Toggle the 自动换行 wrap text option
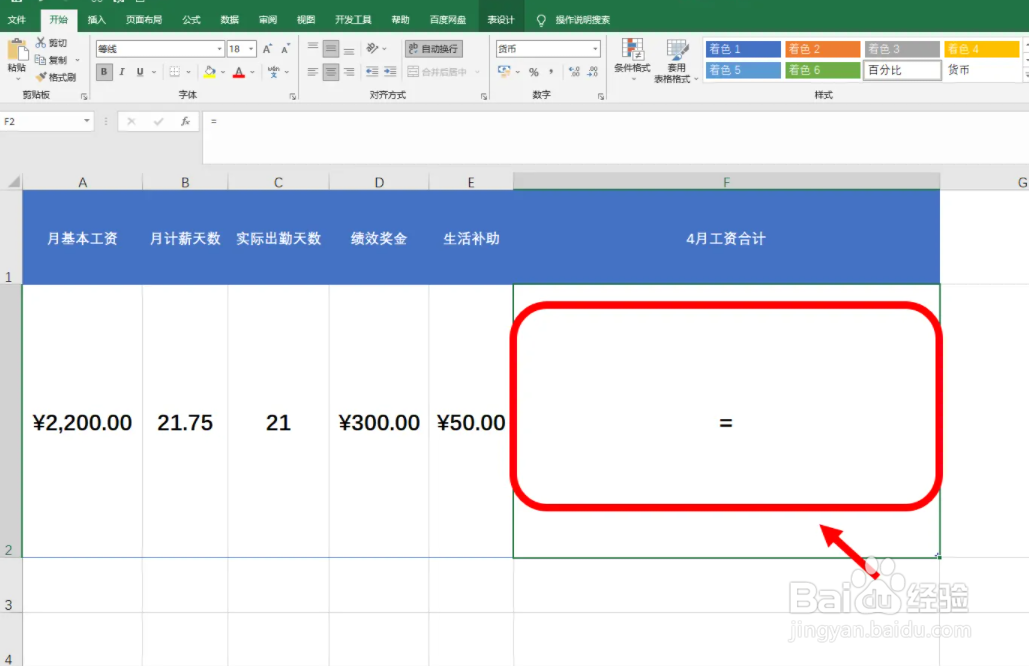Screen dimensions: 1029x666 tap(432, 48)
